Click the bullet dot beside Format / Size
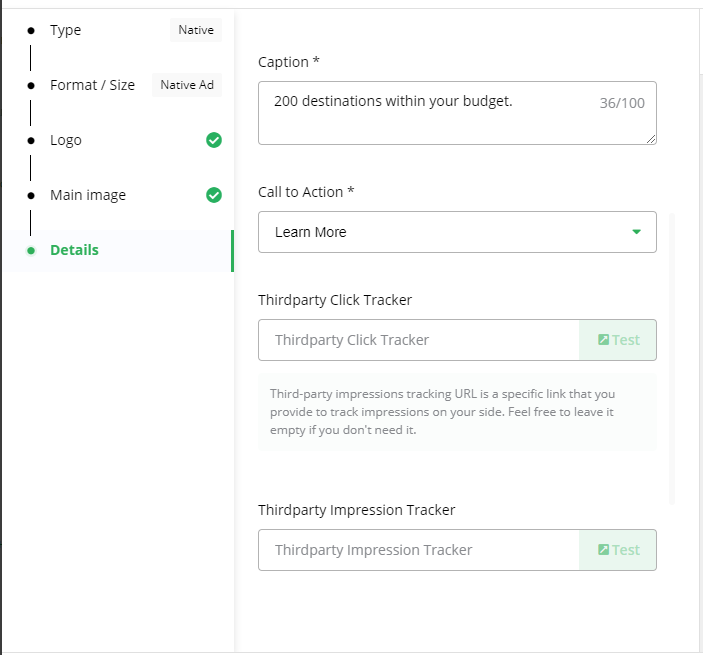The height and width of the screenshot is (655, 703). tap(31, 85)
